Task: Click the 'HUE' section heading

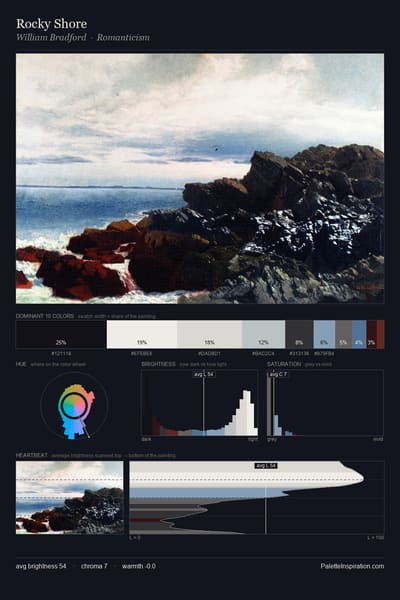Action: (21, 364)
